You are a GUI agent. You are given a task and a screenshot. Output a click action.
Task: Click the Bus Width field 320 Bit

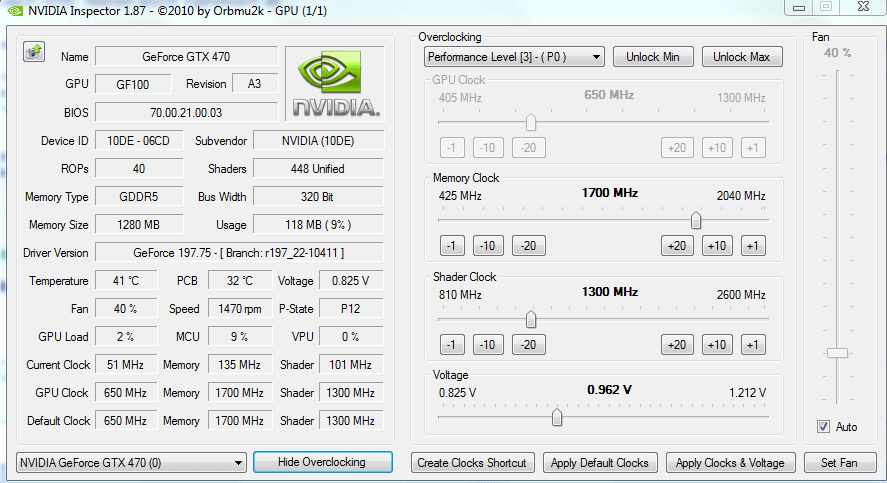[318, 197]
